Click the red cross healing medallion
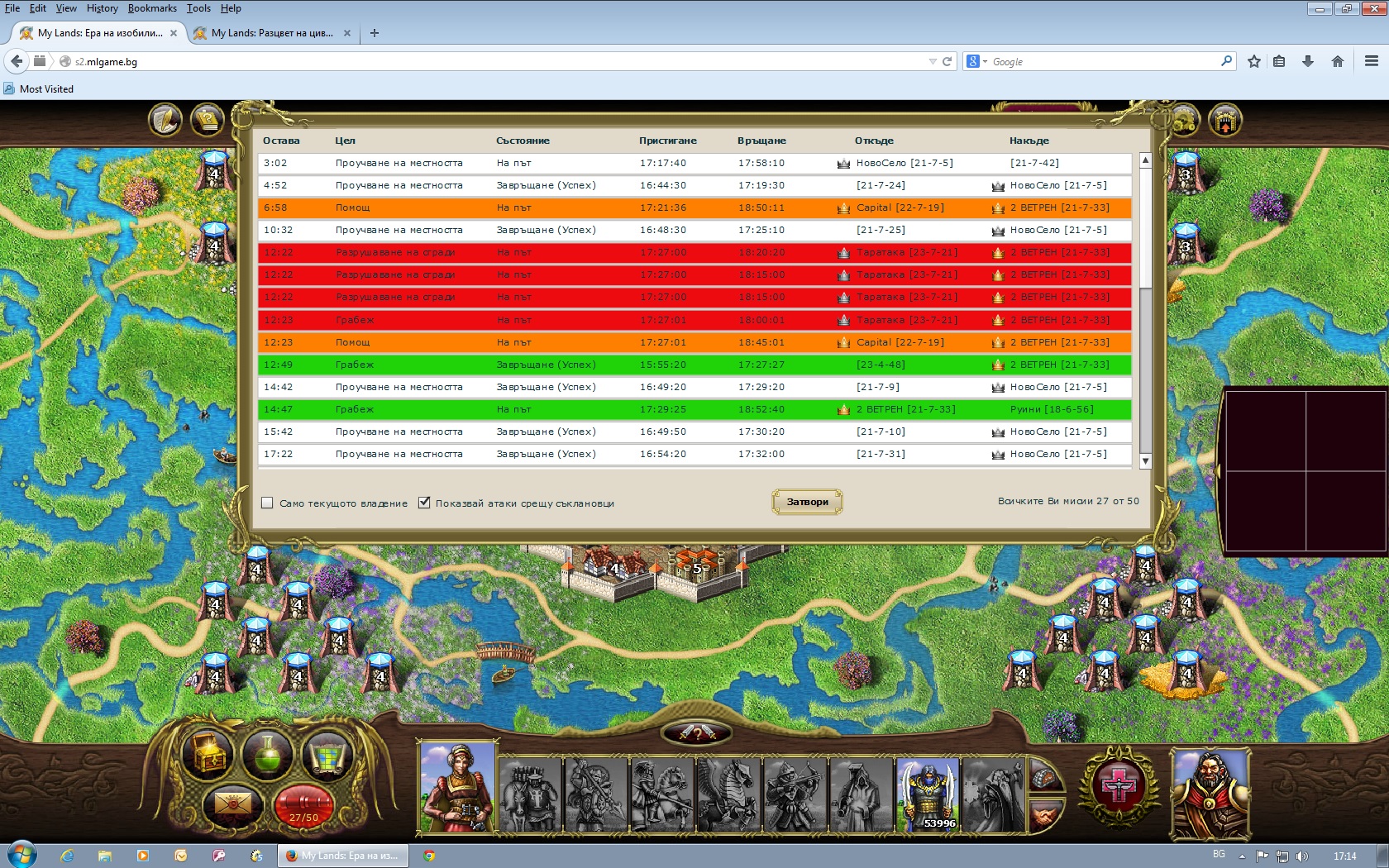The height and width of the screenshot is (868, 1389). (x=1119, y=785)
